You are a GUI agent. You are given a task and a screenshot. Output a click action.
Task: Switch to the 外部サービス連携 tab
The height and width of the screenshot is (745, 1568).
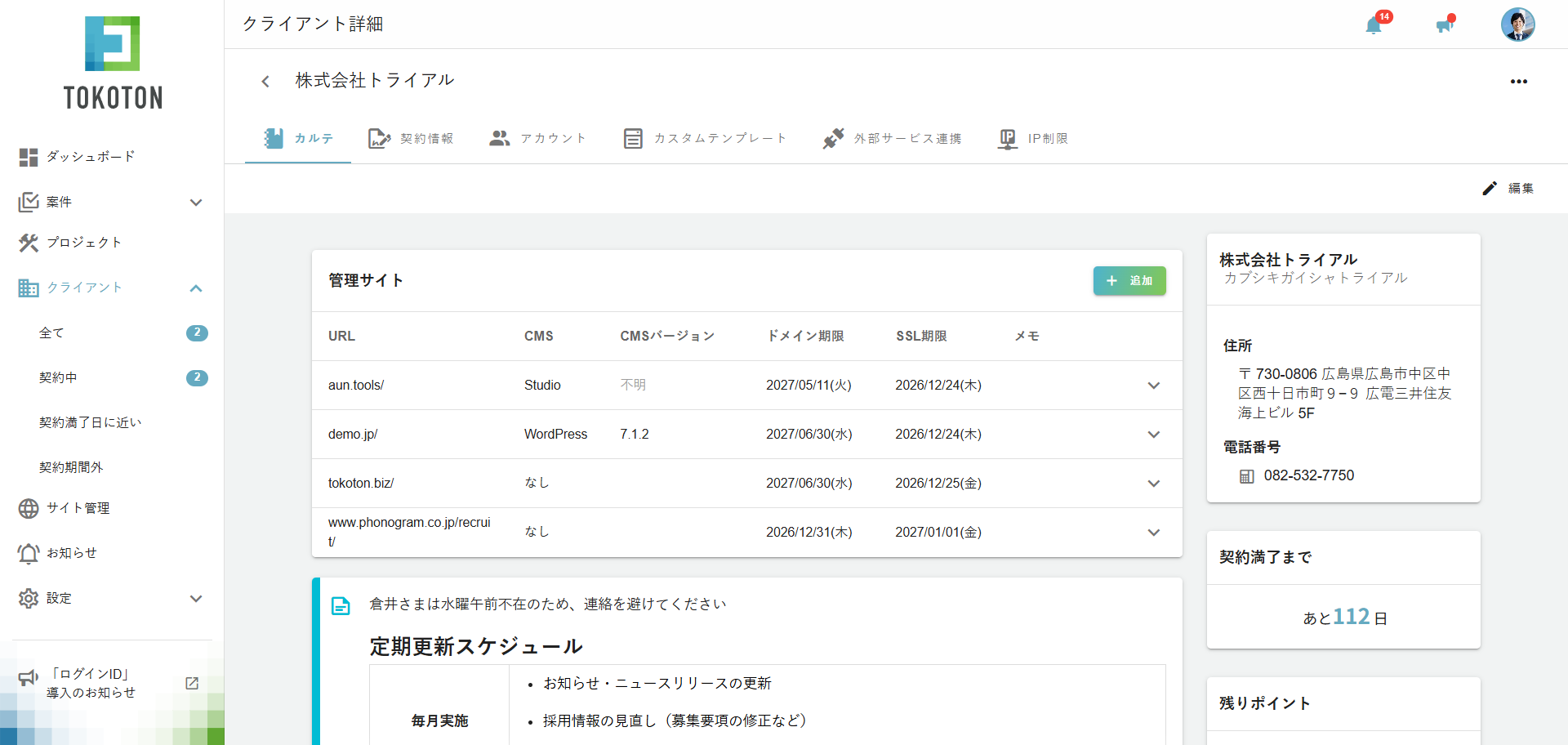892,139
